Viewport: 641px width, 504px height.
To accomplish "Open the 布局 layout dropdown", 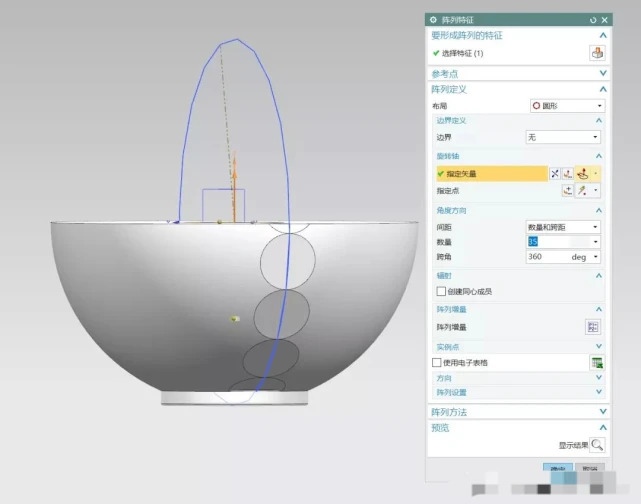I will (x=565, y=105).
